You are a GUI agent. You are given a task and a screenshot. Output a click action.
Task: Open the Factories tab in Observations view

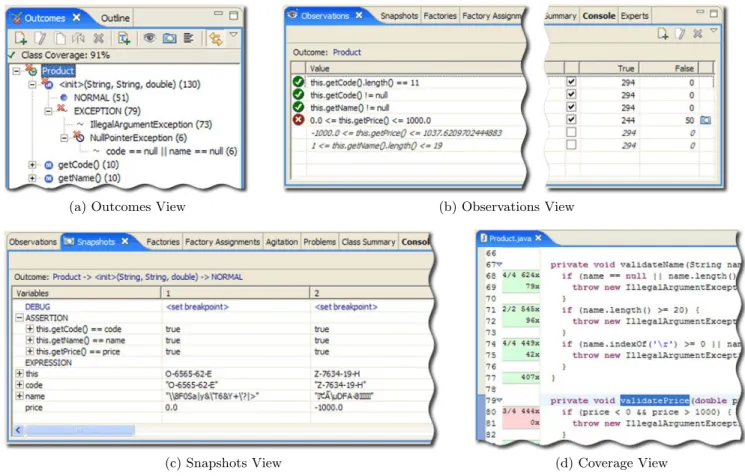click(439, 16)
